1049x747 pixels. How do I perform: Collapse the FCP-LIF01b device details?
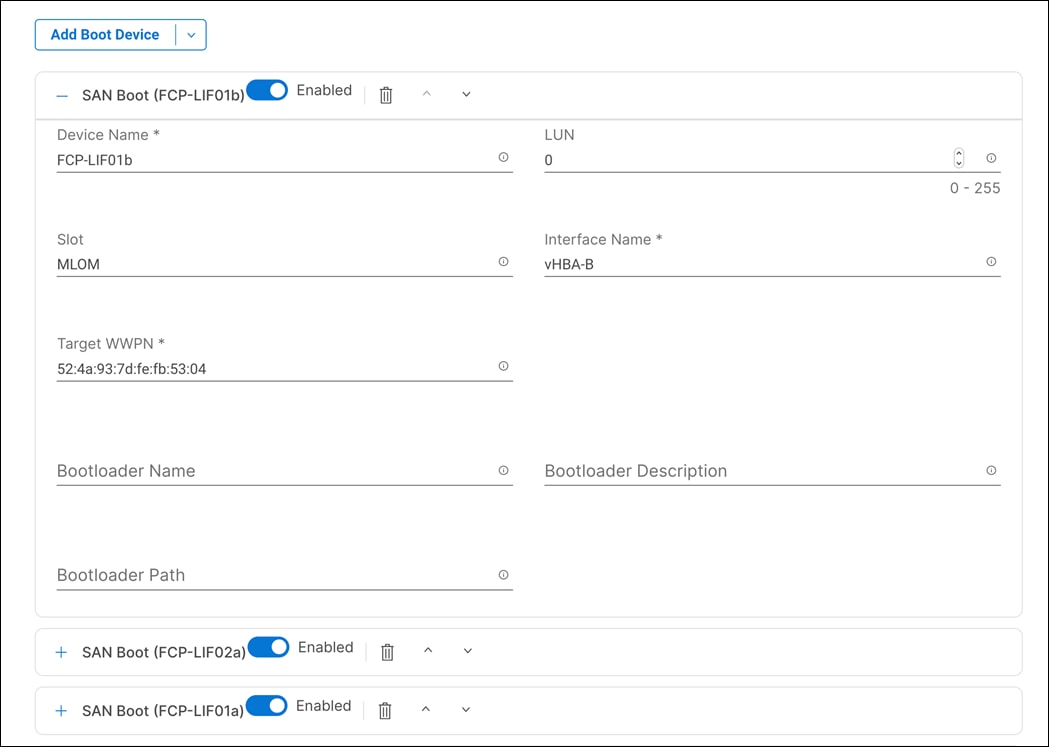(x=61, y=95)
